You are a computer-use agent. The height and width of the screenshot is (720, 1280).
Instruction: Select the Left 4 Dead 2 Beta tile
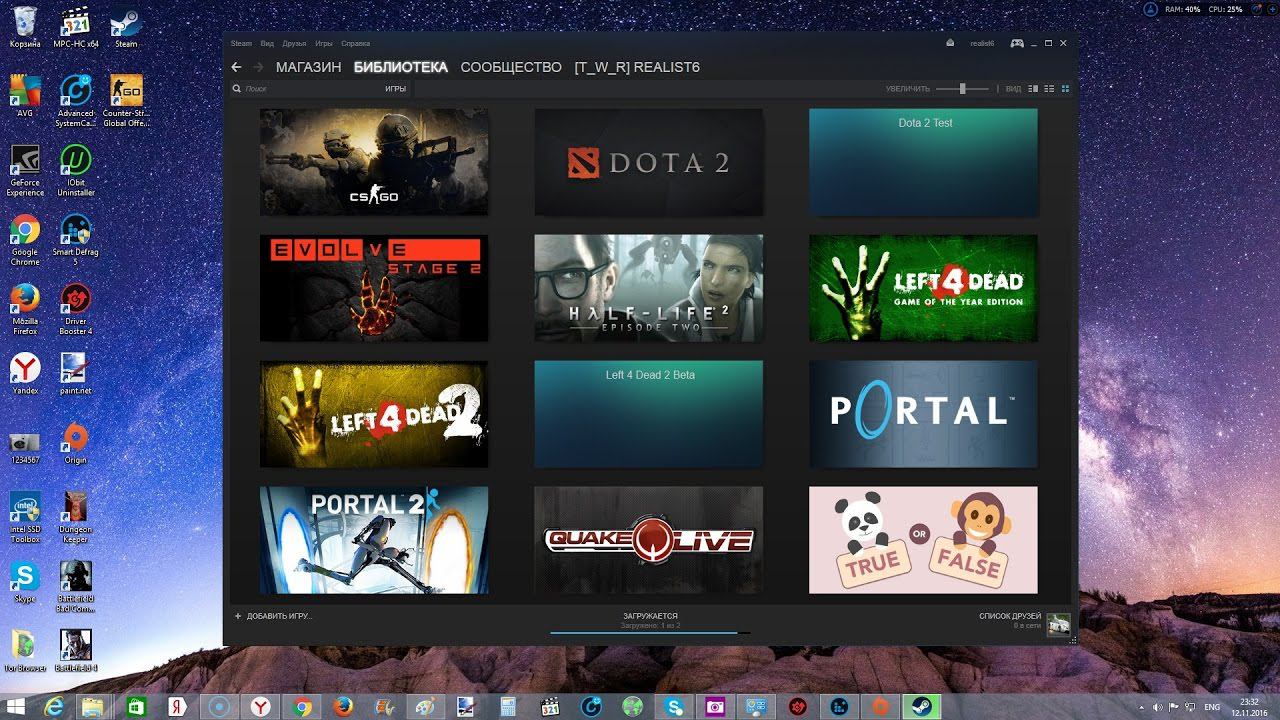[649, 414]
